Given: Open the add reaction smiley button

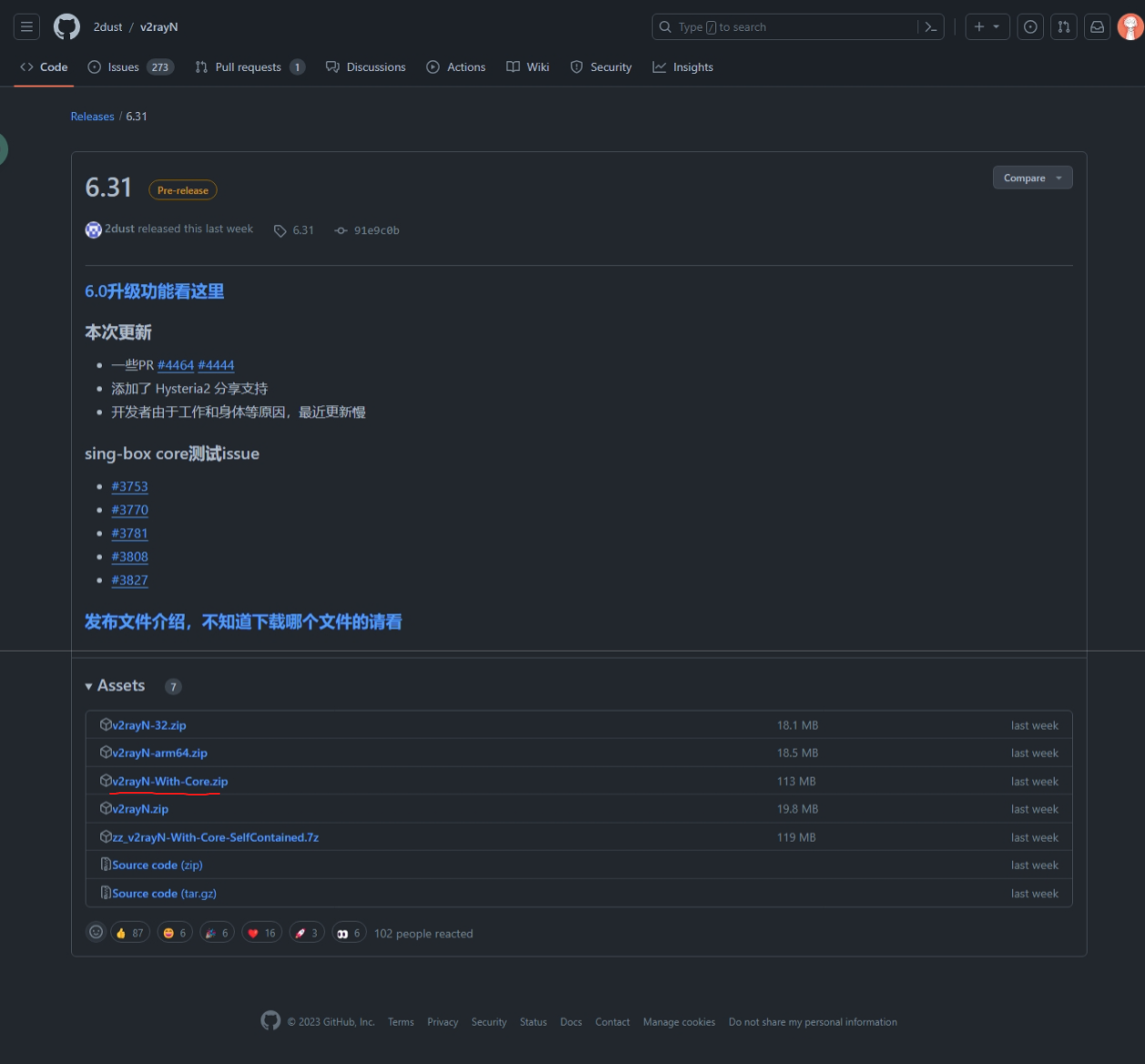Looking at the screenshot, I should [x=96, y=932].
